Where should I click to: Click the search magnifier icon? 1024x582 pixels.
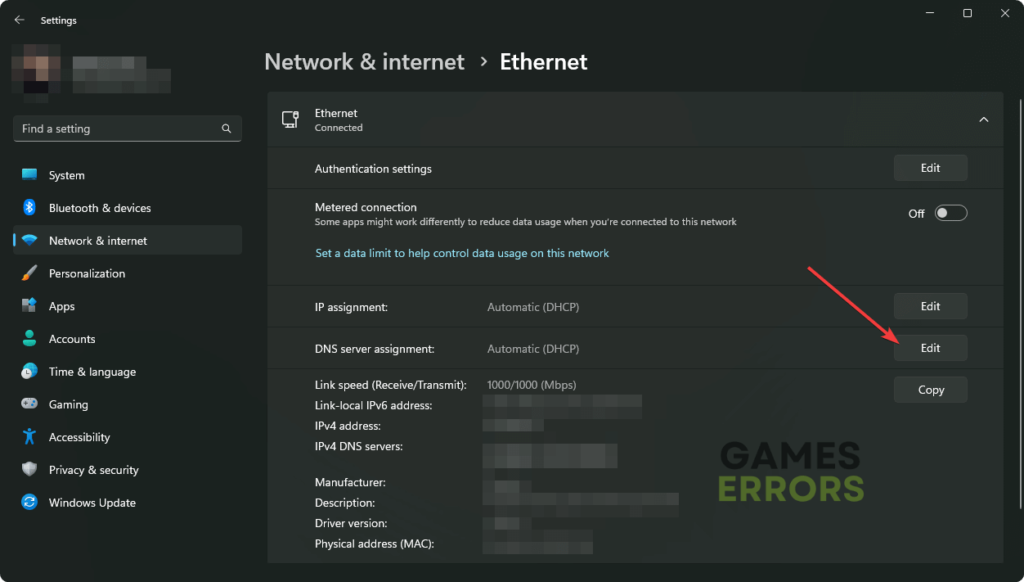226,129
